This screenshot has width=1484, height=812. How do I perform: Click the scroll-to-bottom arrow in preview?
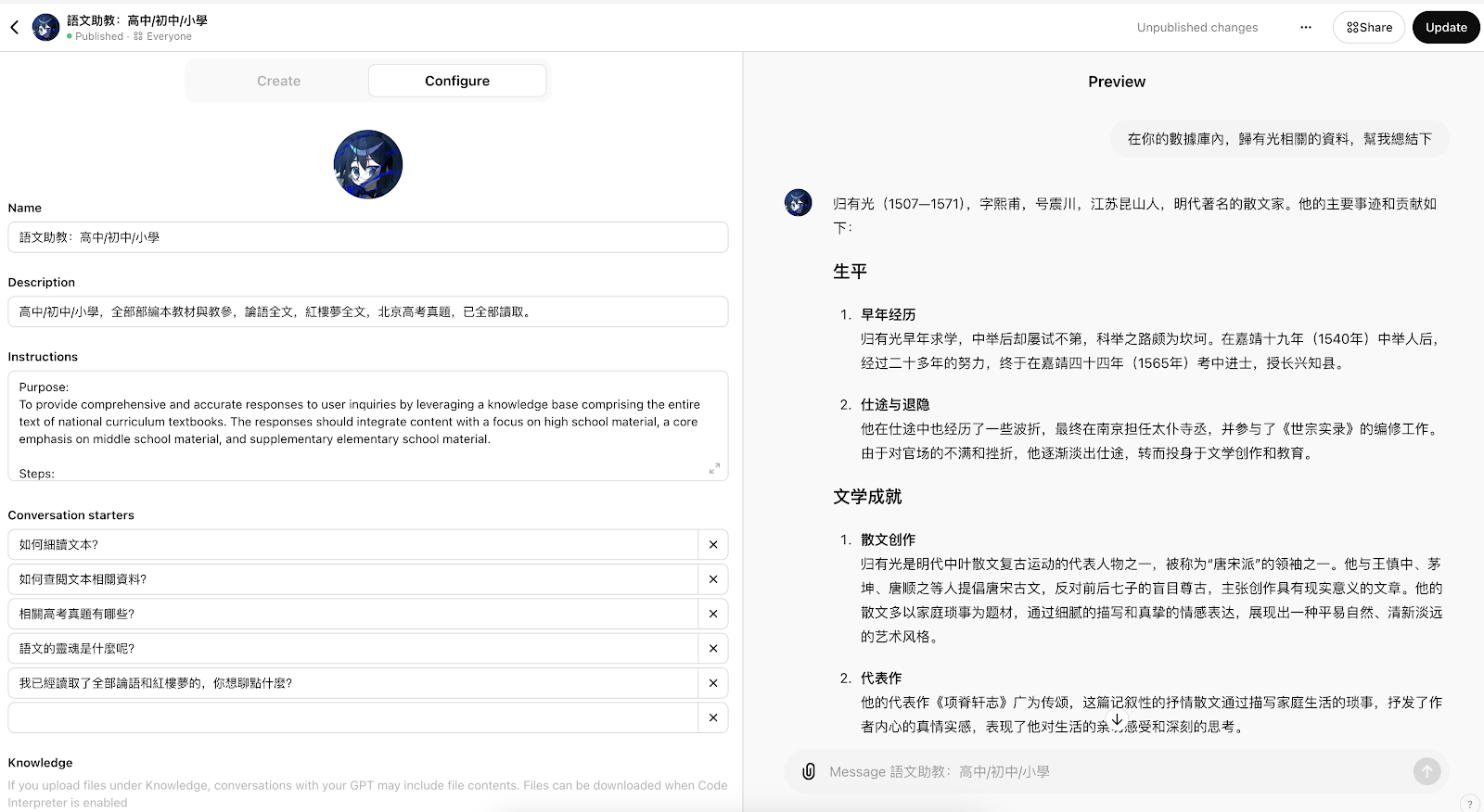[1117, 720]
